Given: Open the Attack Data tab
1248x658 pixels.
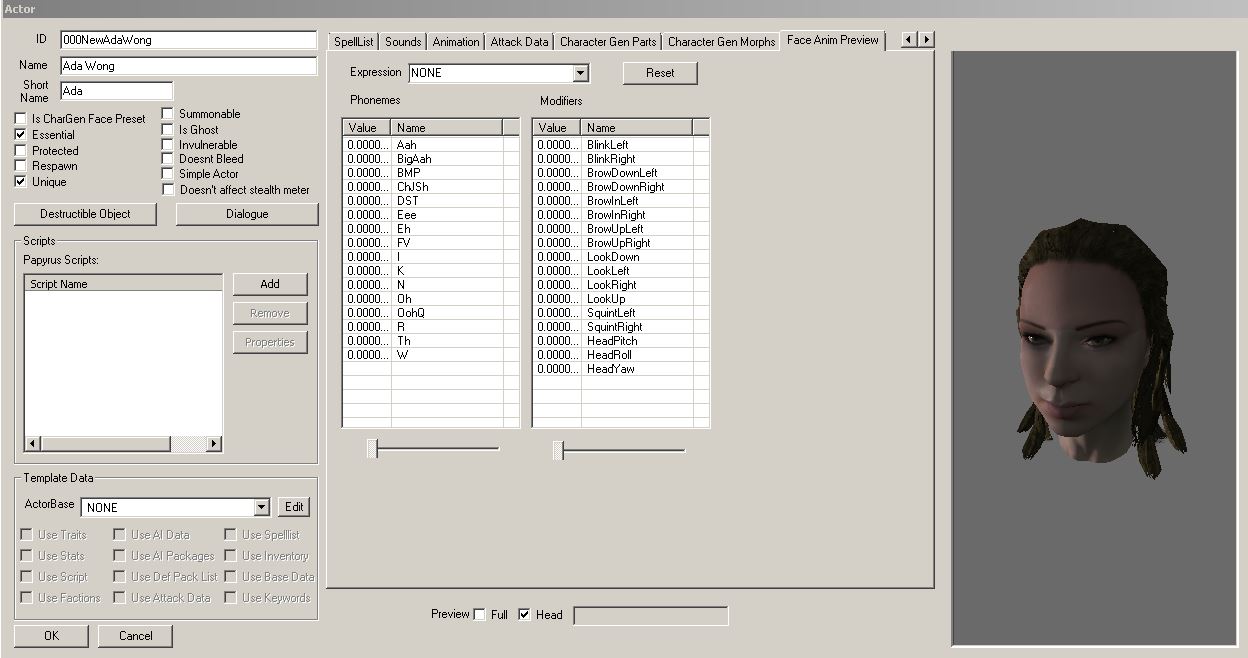Looking at the screenshot, I should (519, 42).
